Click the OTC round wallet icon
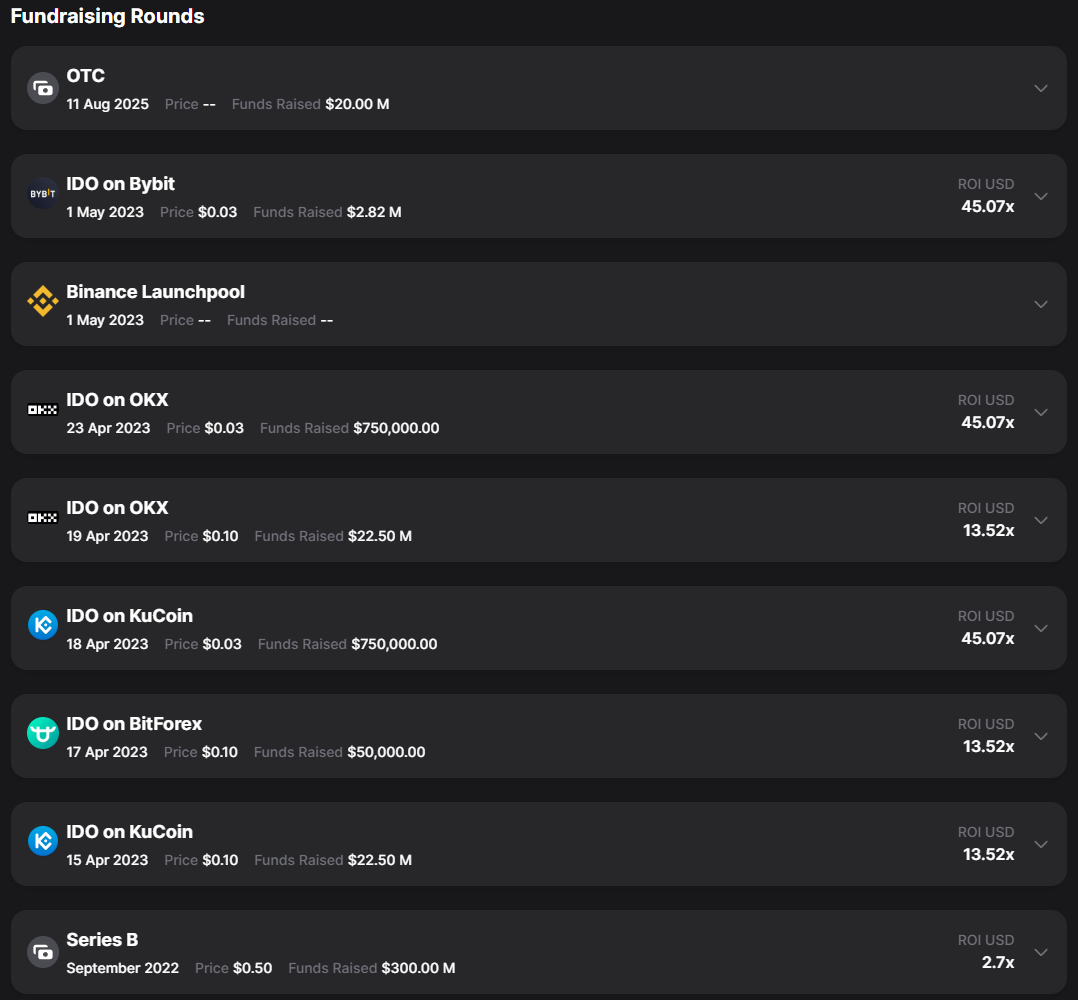Image resolution: width=1078 pixels, height=1000 pixels. coord(42,88)
